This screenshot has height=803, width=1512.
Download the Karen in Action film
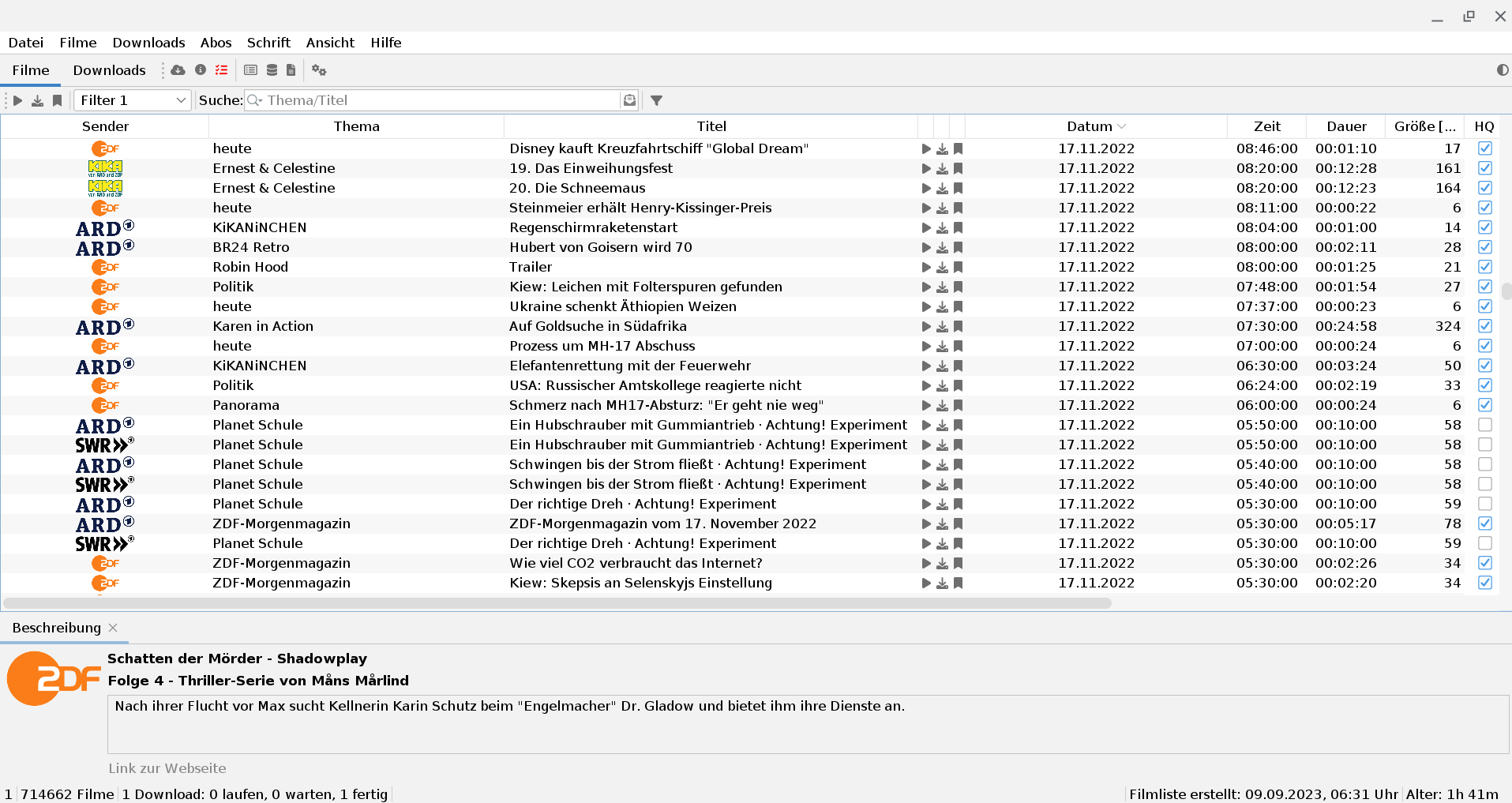[x=942, y=327]
